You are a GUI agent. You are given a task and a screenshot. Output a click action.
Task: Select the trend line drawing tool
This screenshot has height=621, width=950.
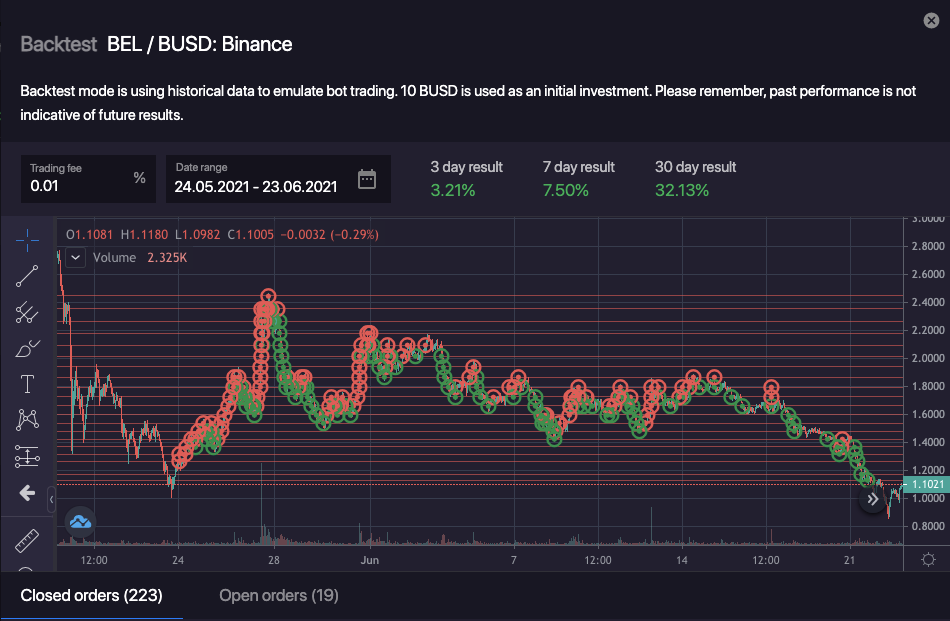(27, 276)
